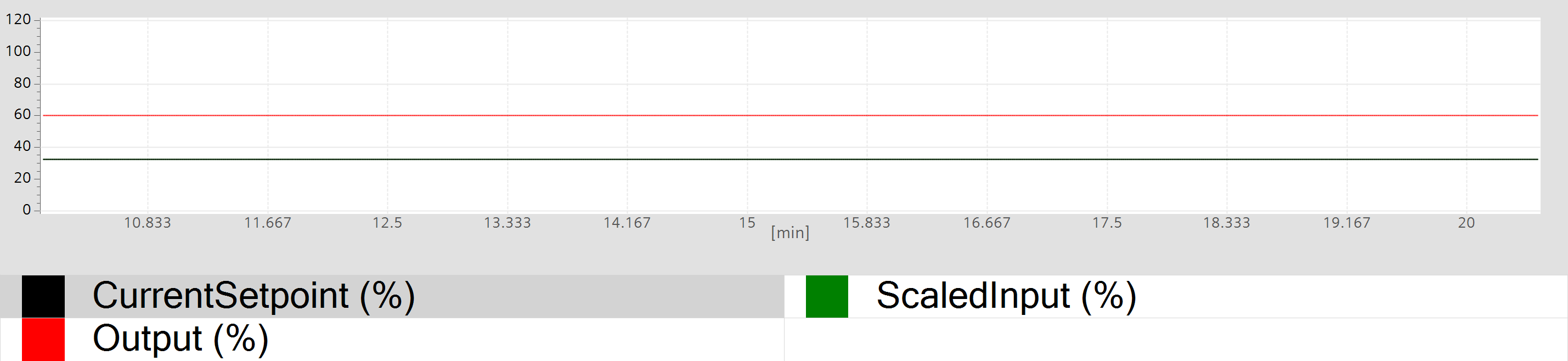Click the green ScaledInput color swatch
The width and height of the screenshot is (1568, 361).
tap(827, 296)
